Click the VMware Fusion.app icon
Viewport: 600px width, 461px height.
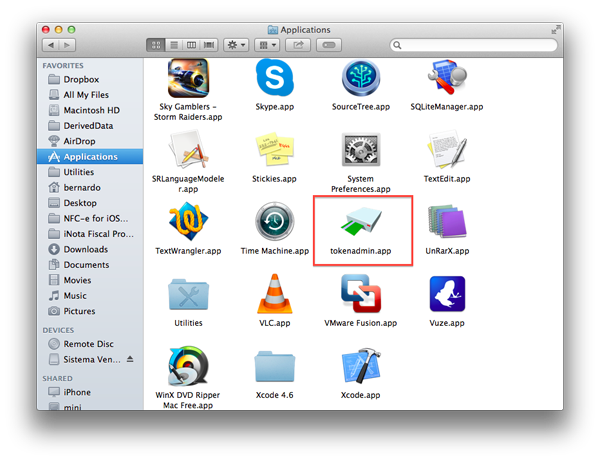pyautogui.click(x=361, y=293)
